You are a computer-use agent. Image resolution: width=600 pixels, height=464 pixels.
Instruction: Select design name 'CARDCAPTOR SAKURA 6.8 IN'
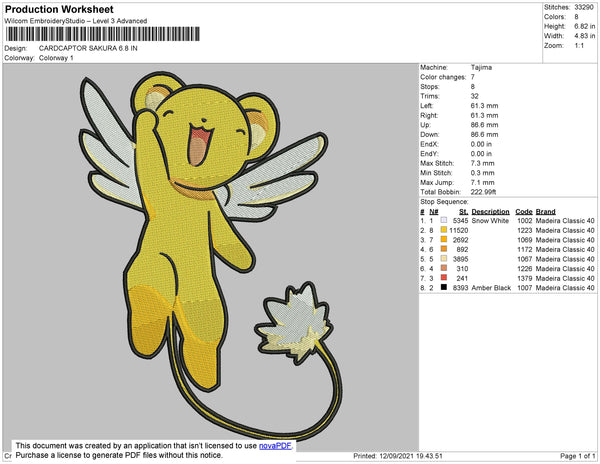tap(88, 49)
